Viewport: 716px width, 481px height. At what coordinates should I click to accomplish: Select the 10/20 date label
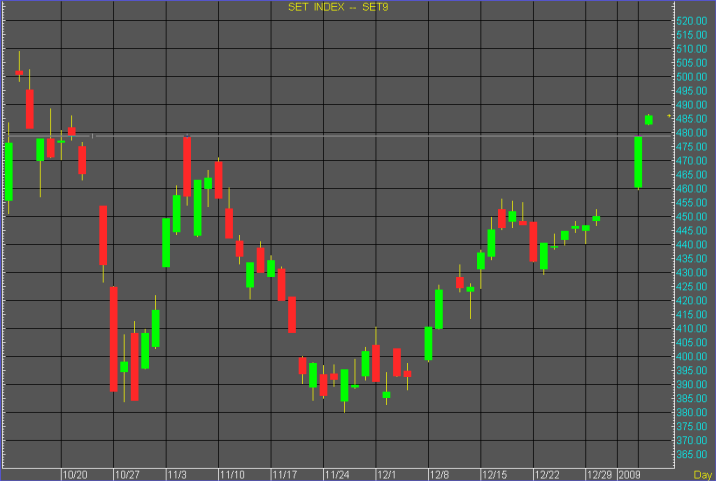click(x=75, y=475)
